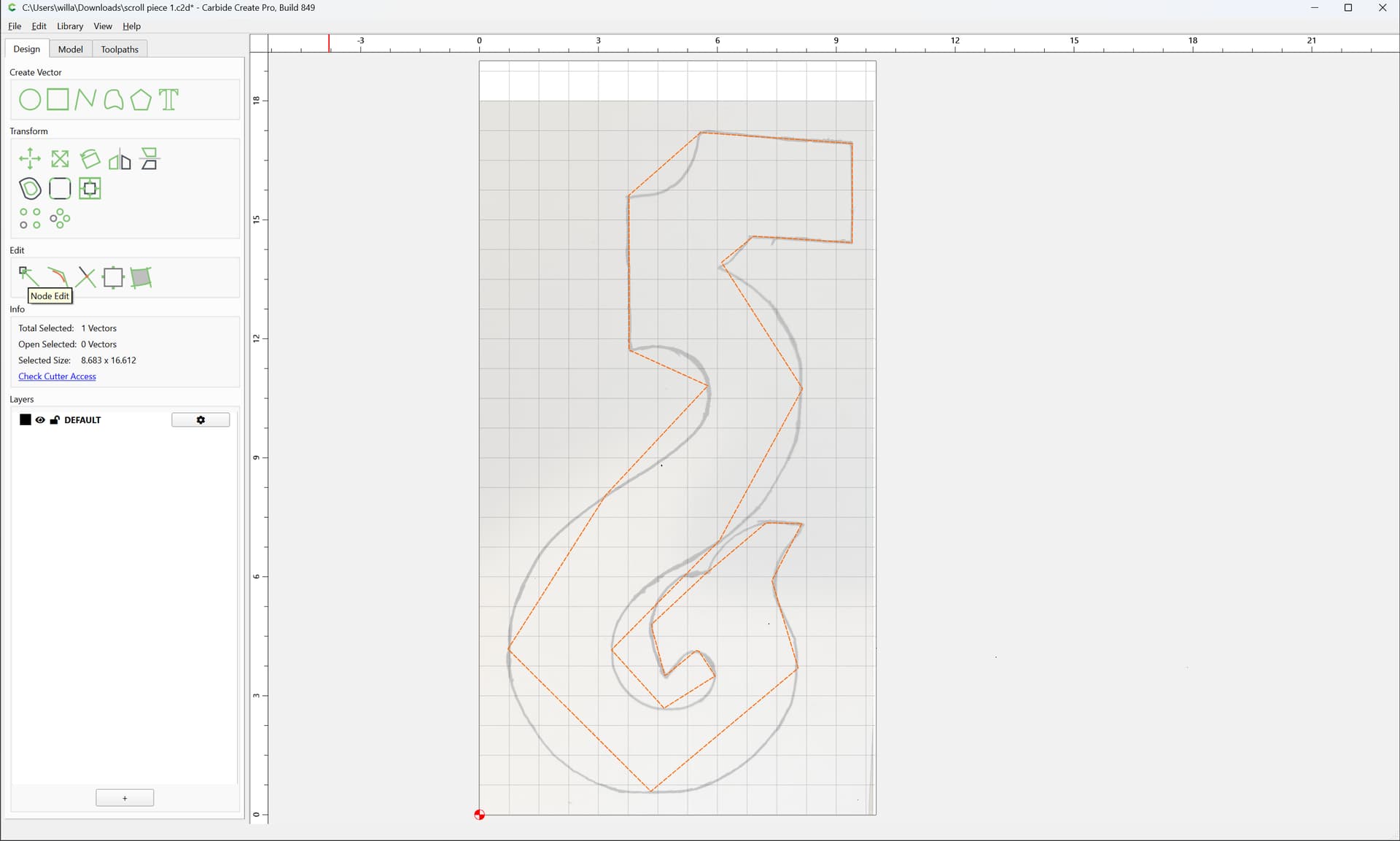Click the red origin marker on canvas
Image resolution: width=1400 pixels, height=841 pixels.
(479, 815)
